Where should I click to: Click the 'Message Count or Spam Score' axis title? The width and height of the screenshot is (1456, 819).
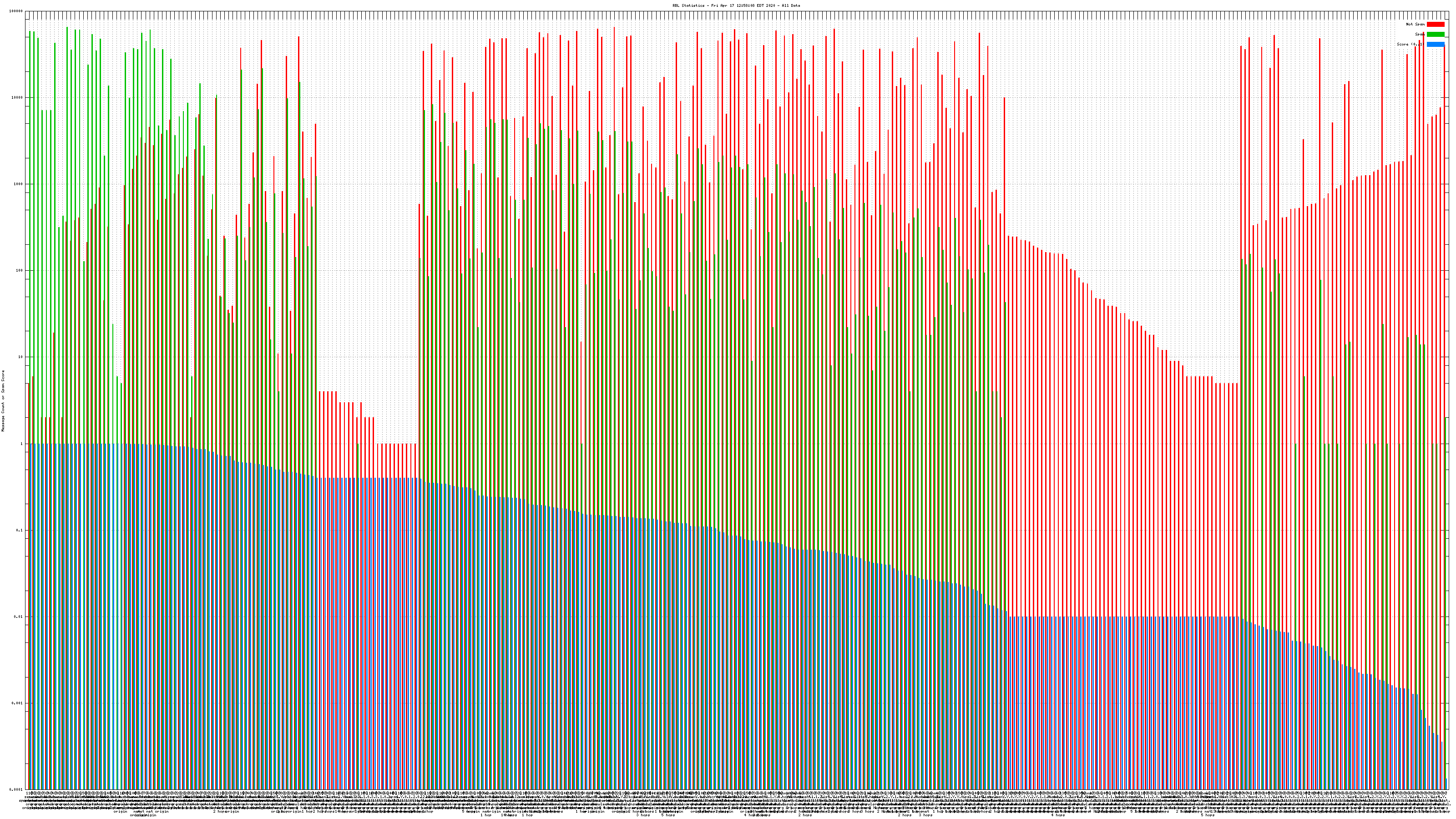tap(3, 401)
